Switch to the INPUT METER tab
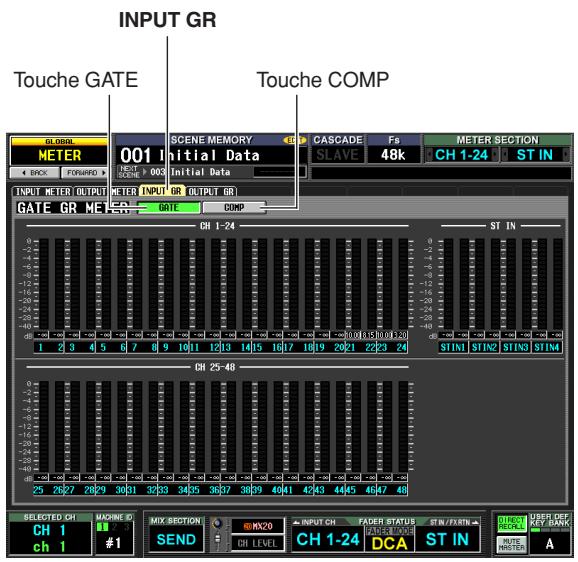This screenshot has width=578, height=562. click(43, 192)
